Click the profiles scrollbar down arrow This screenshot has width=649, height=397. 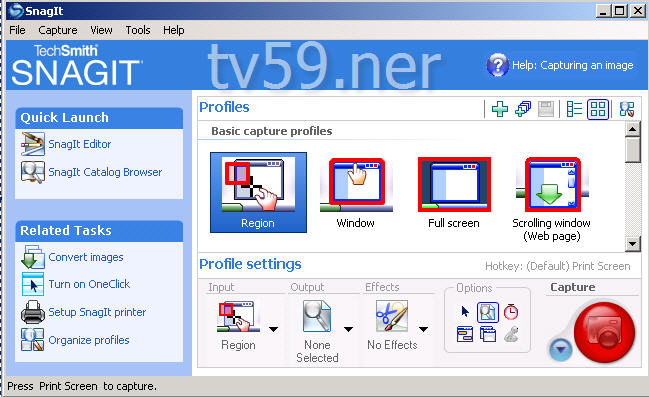(632, 244)
